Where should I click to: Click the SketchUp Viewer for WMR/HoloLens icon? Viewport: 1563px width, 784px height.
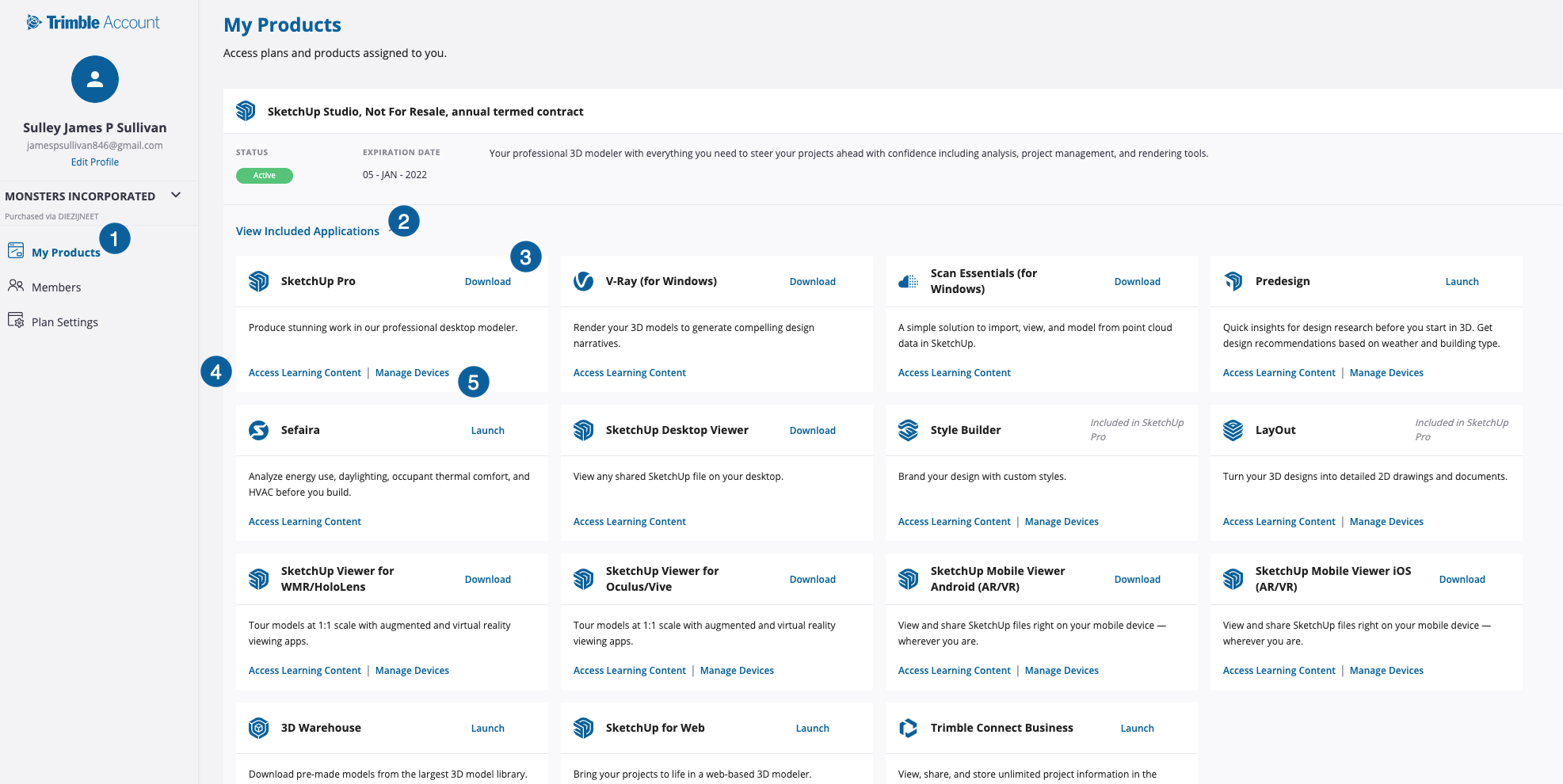coord(259,579)
